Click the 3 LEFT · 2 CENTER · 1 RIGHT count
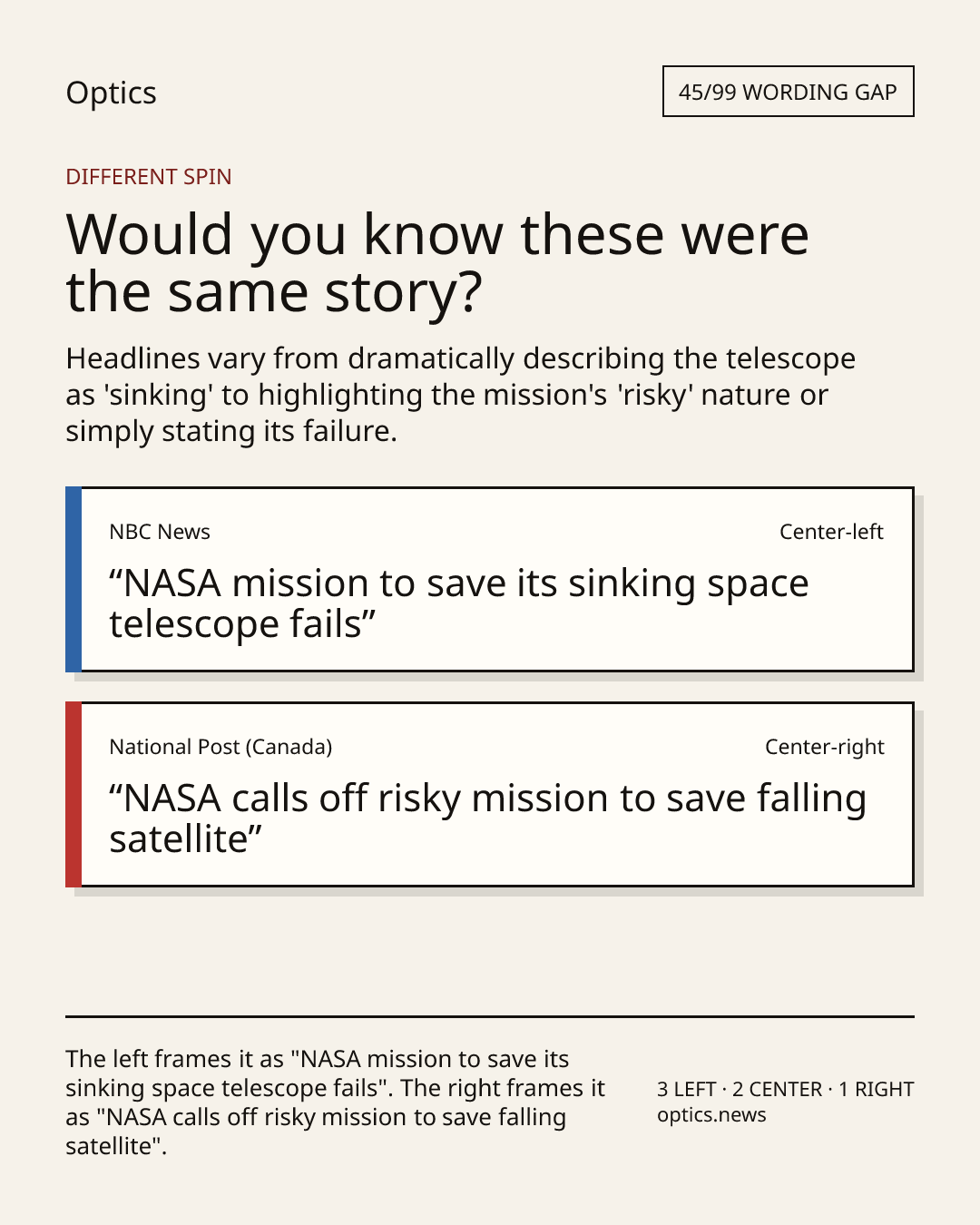The width and height of the screenshot is (980, 1225). click(786, 1089)
